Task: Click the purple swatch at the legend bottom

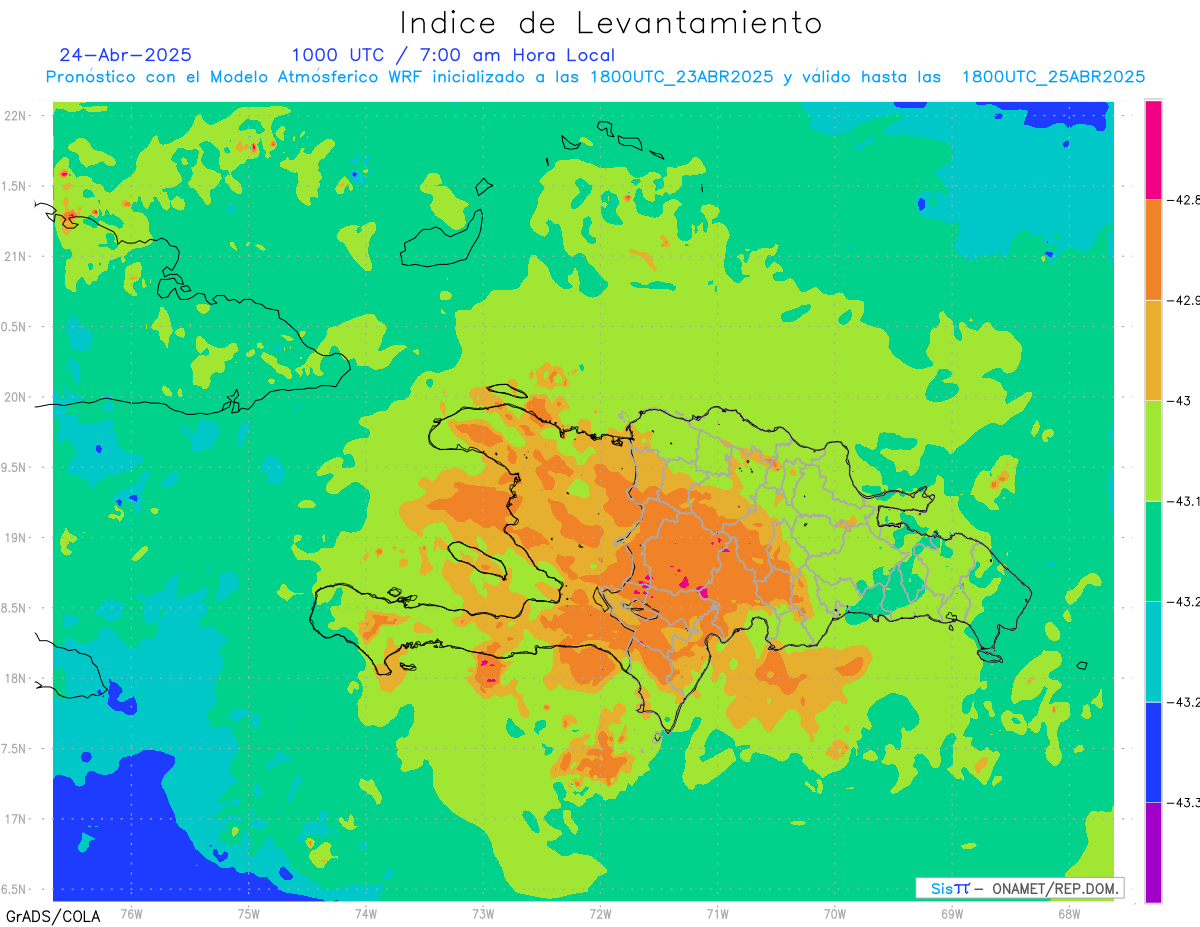Action: click(1153, 852)
